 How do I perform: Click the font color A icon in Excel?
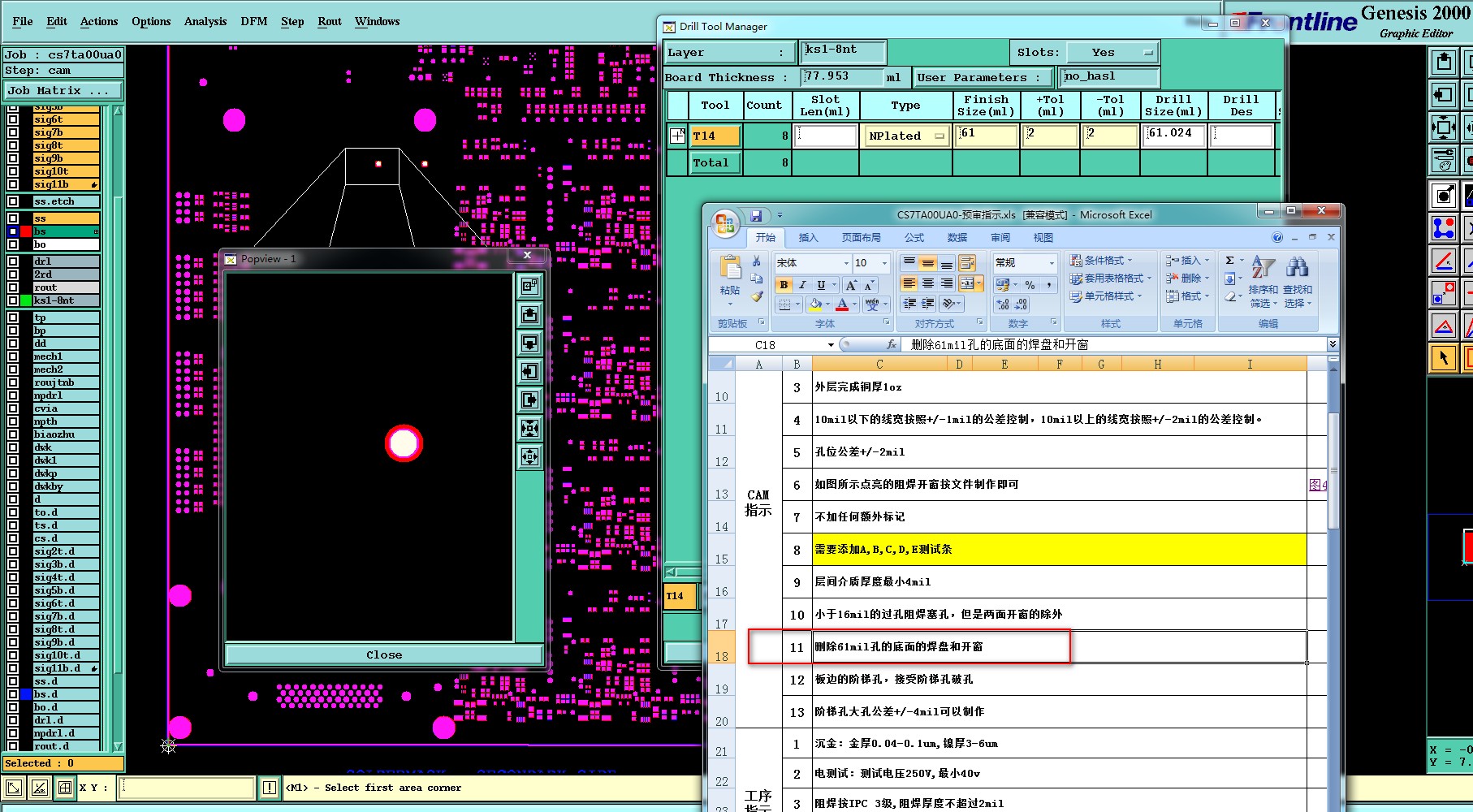pyautogui.click(x=842, y=304)
